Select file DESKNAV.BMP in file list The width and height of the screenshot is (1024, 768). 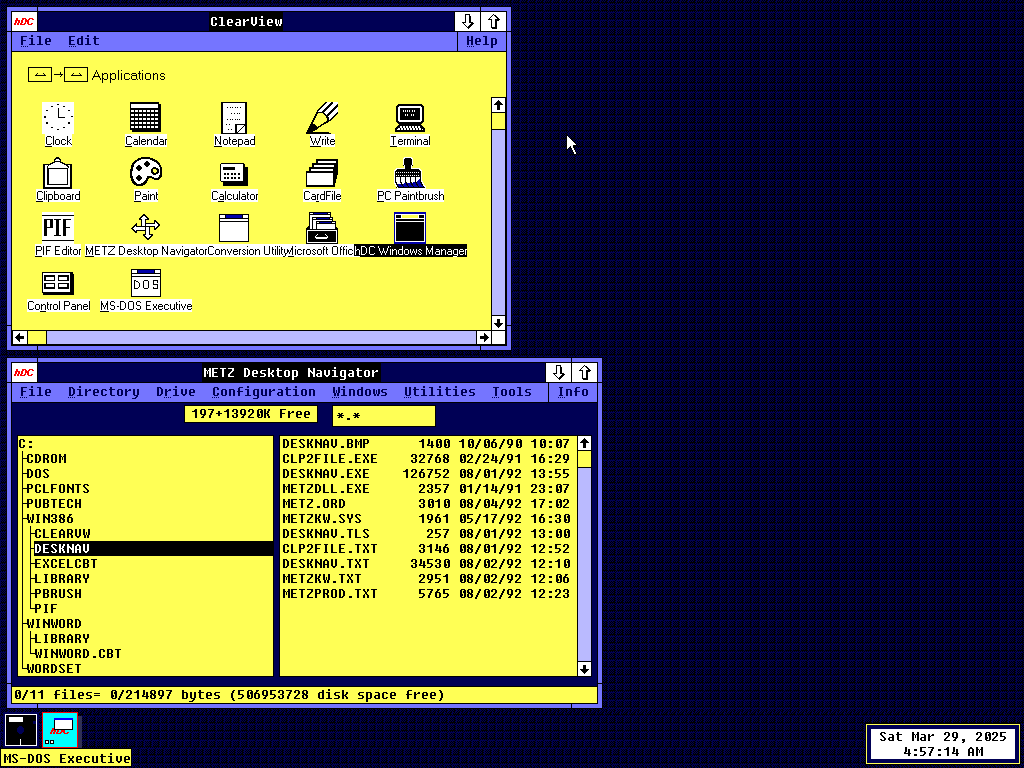tap(426, 444)
